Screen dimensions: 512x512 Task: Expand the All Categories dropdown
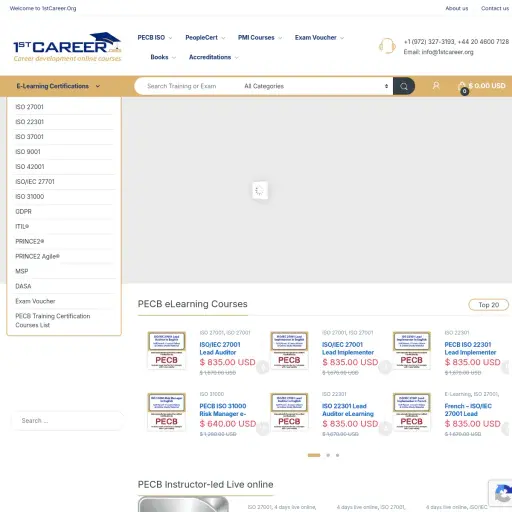[316, 86]
